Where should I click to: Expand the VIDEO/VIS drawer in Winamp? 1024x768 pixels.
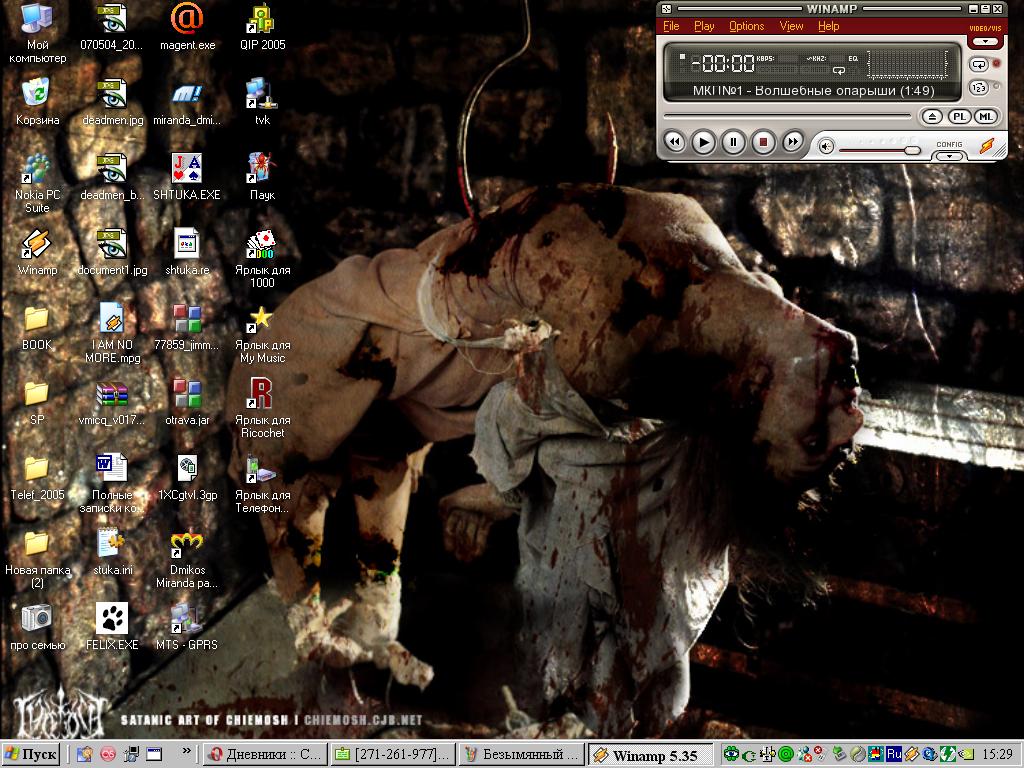(985, 42)
